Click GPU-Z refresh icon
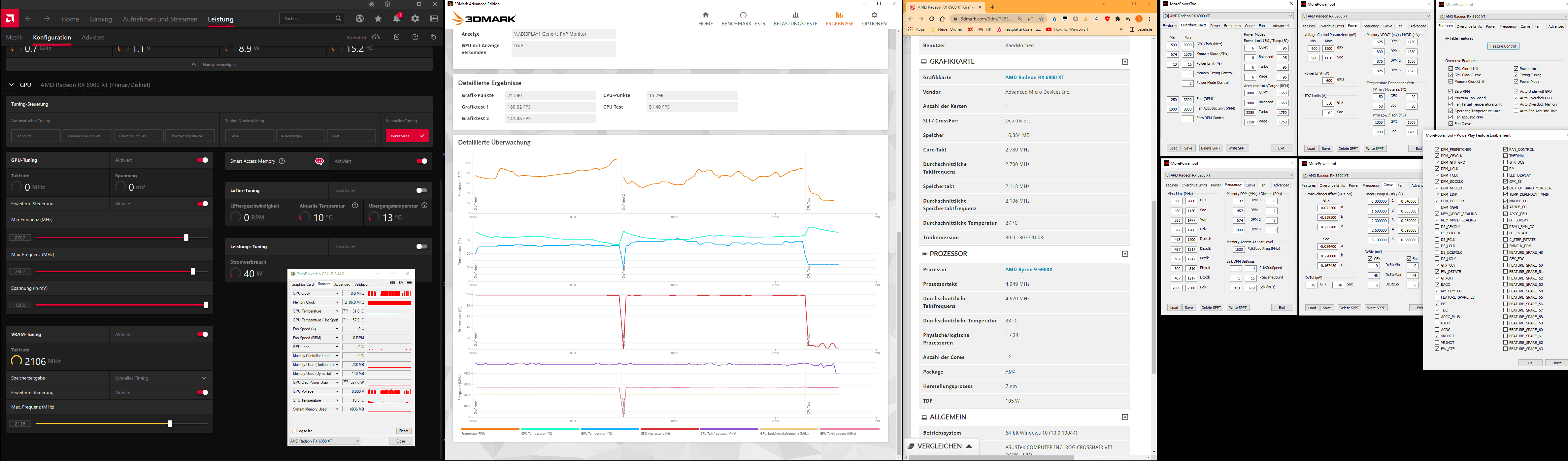The height and width of the screenshot is (461, 1568). [401, 283]
